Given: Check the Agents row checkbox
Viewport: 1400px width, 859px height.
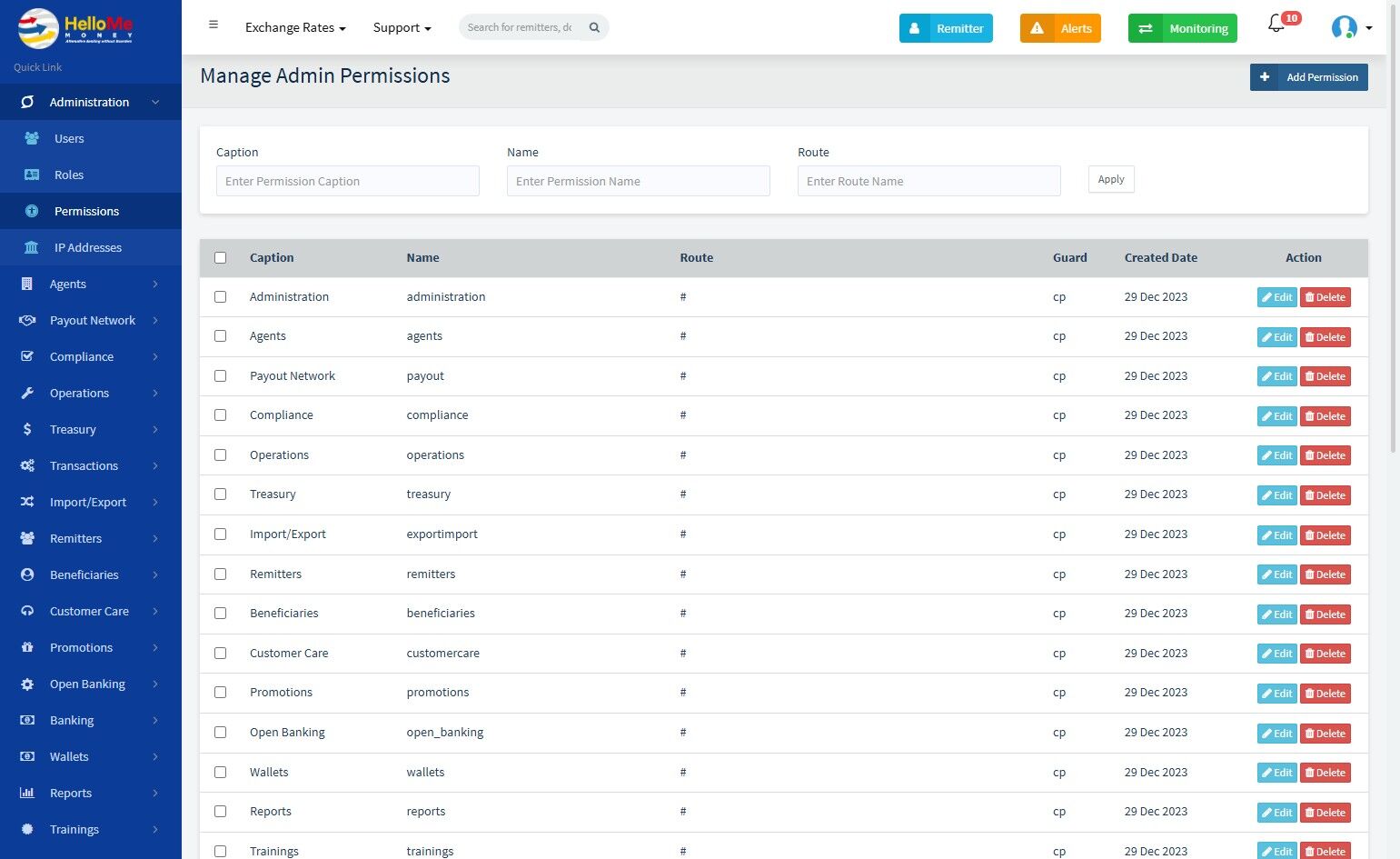Looking at the screenshot, I should click(220, 335).
